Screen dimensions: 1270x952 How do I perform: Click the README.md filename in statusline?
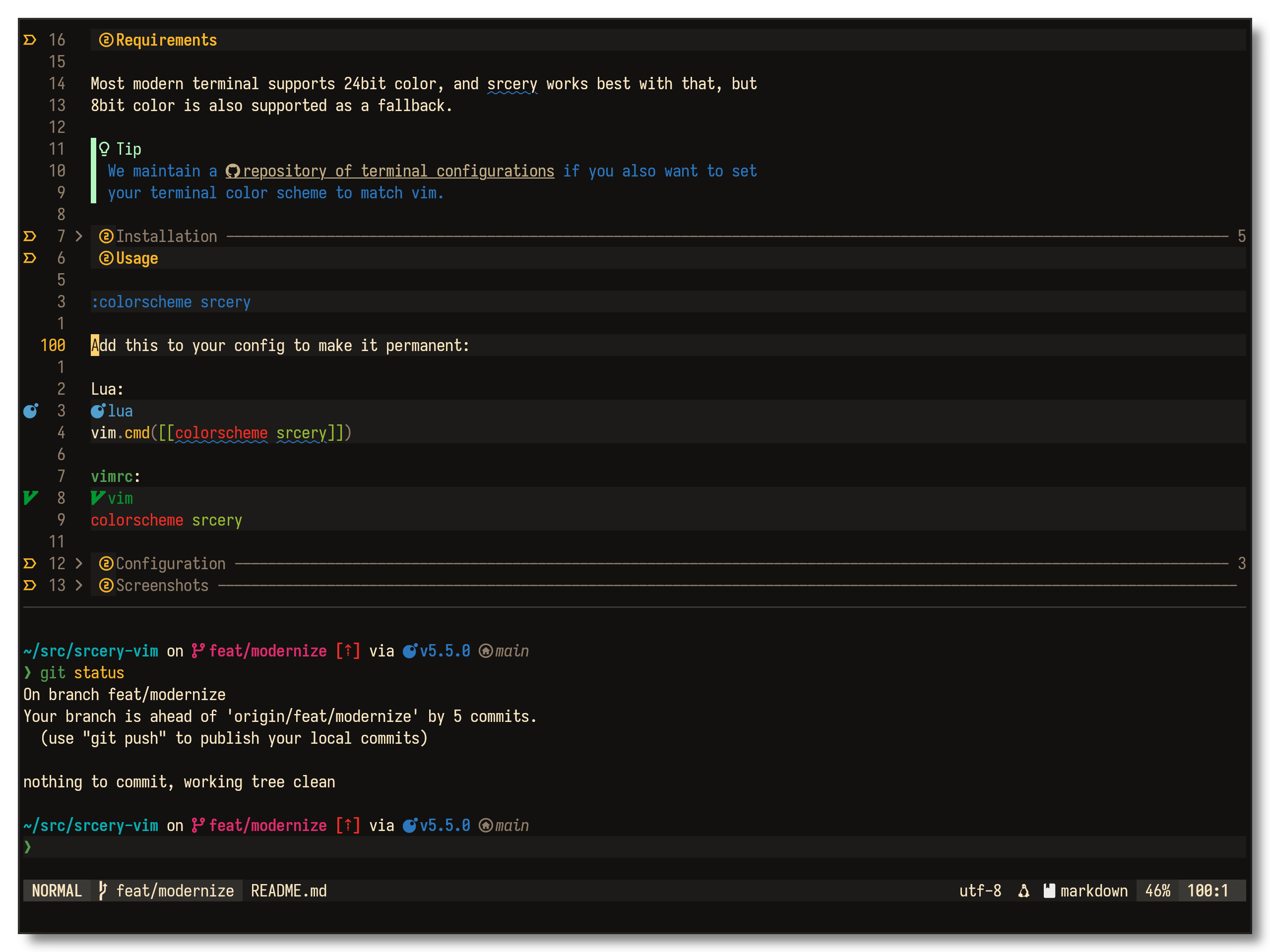click(x=289, y=891)
